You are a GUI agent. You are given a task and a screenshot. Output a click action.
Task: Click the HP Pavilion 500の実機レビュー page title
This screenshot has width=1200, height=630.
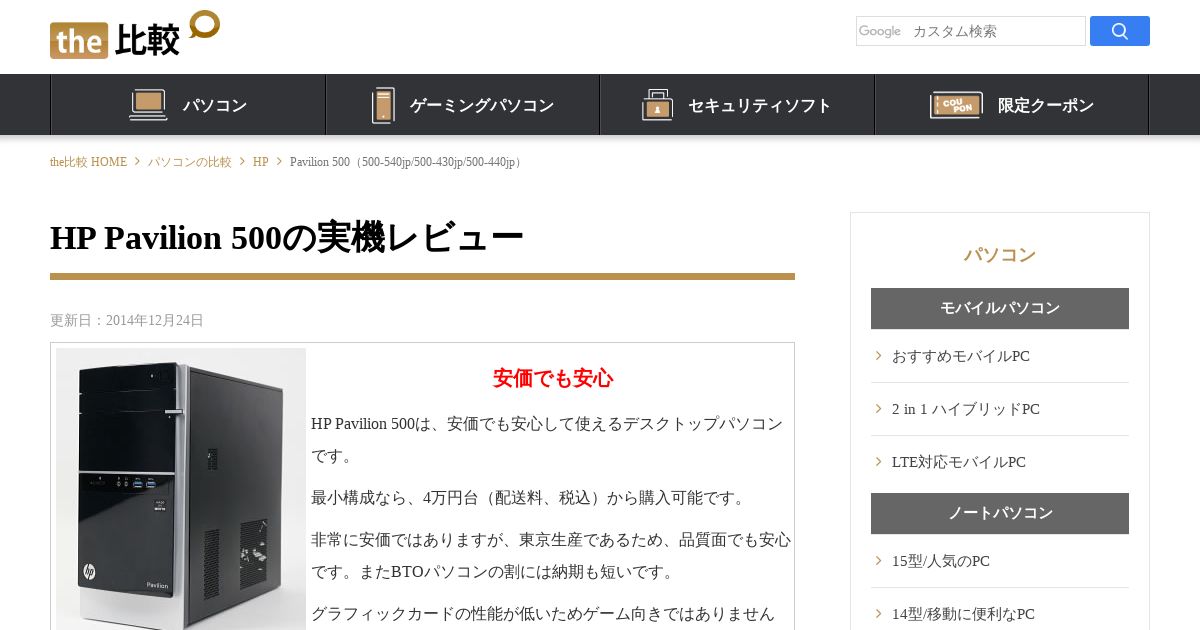(287, 237)
